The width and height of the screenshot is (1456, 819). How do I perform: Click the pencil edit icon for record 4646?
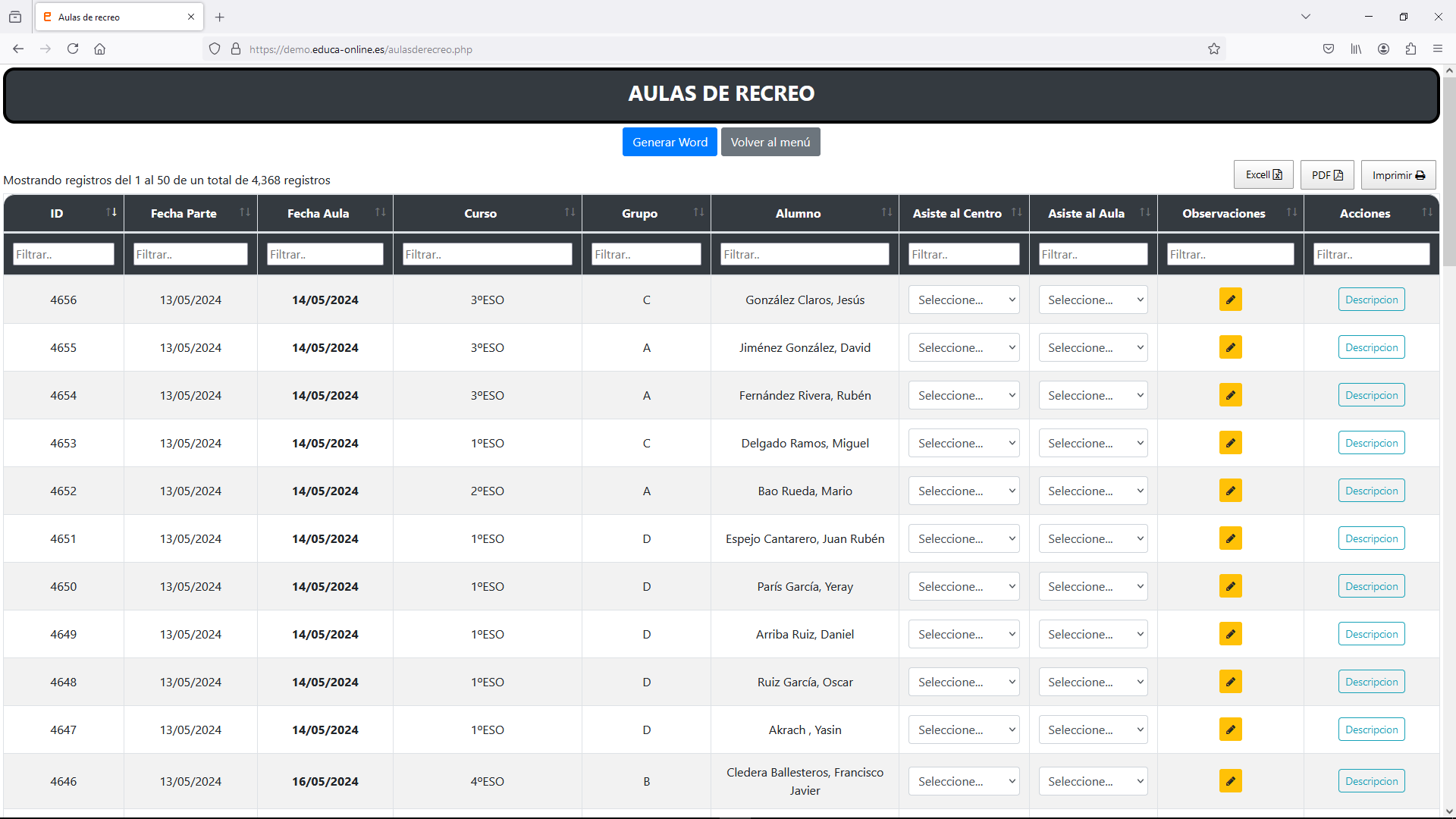pos(1230,781)
